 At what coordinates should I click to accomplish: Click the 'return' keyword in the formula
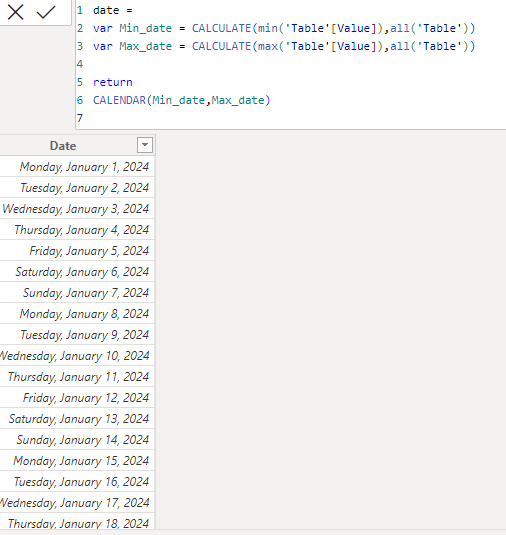pos(113,82)
